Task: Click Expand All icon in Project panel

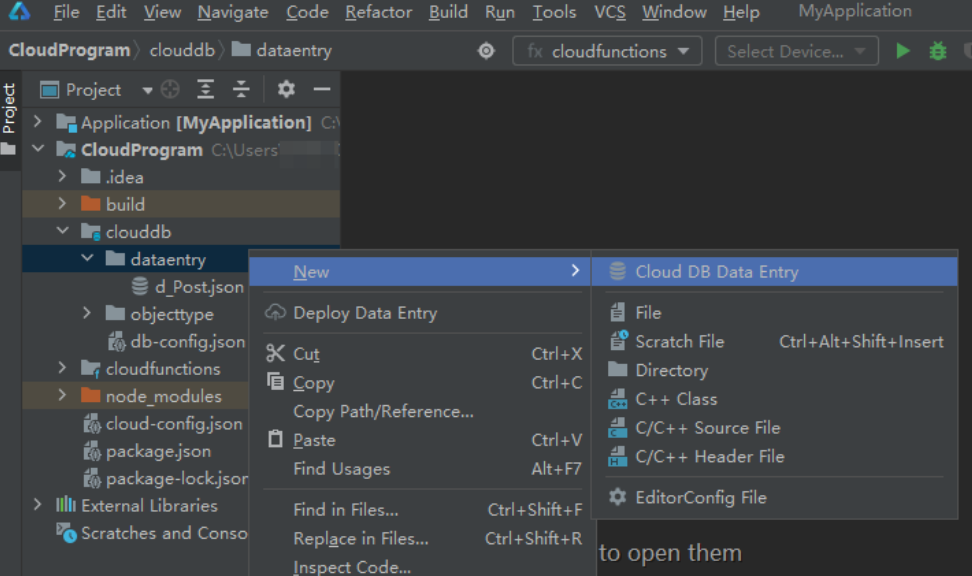Action: tap(206, 90)
